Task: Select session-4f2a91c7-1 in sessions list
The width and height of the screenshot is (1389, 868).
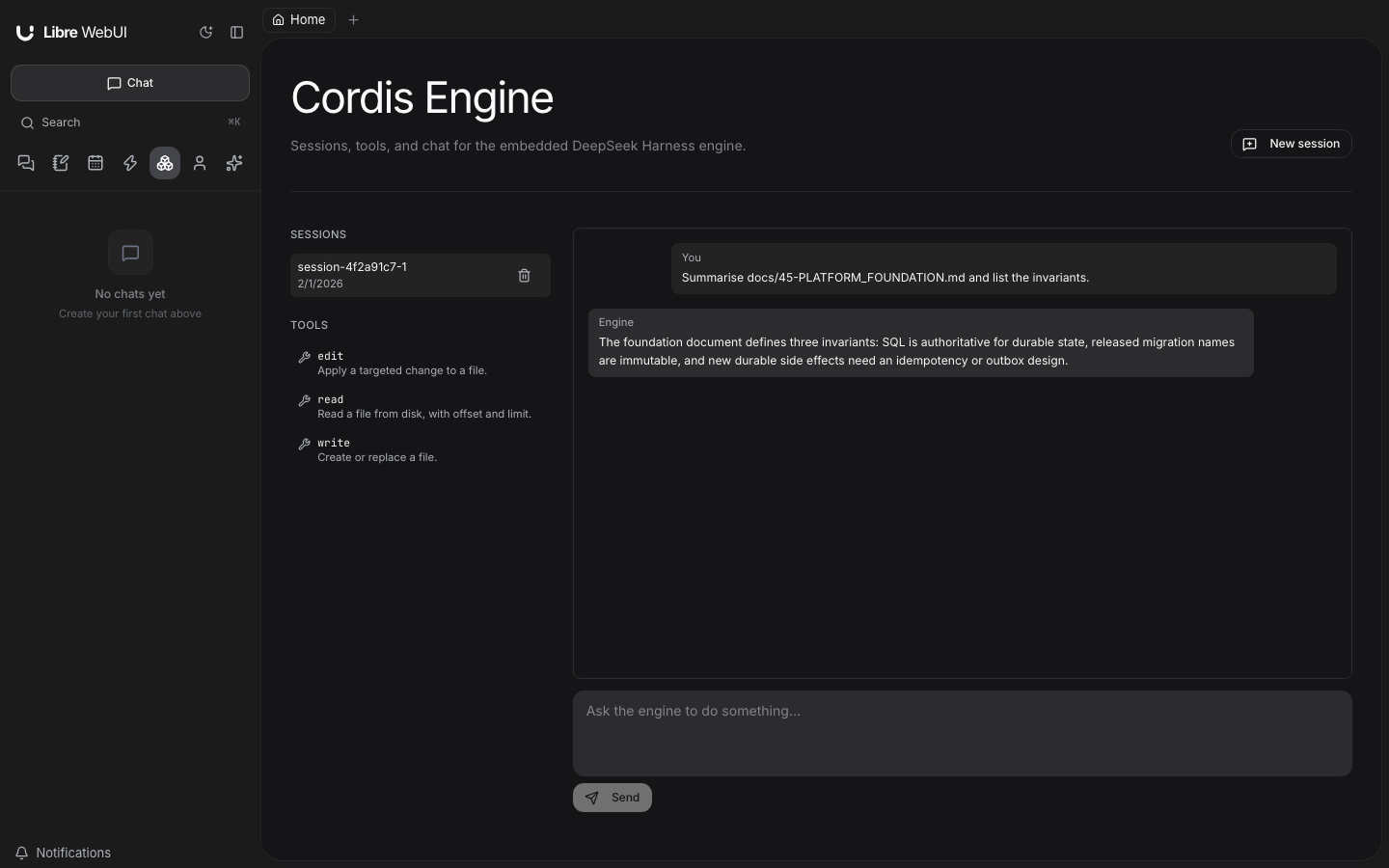Action: coord(421,275)
